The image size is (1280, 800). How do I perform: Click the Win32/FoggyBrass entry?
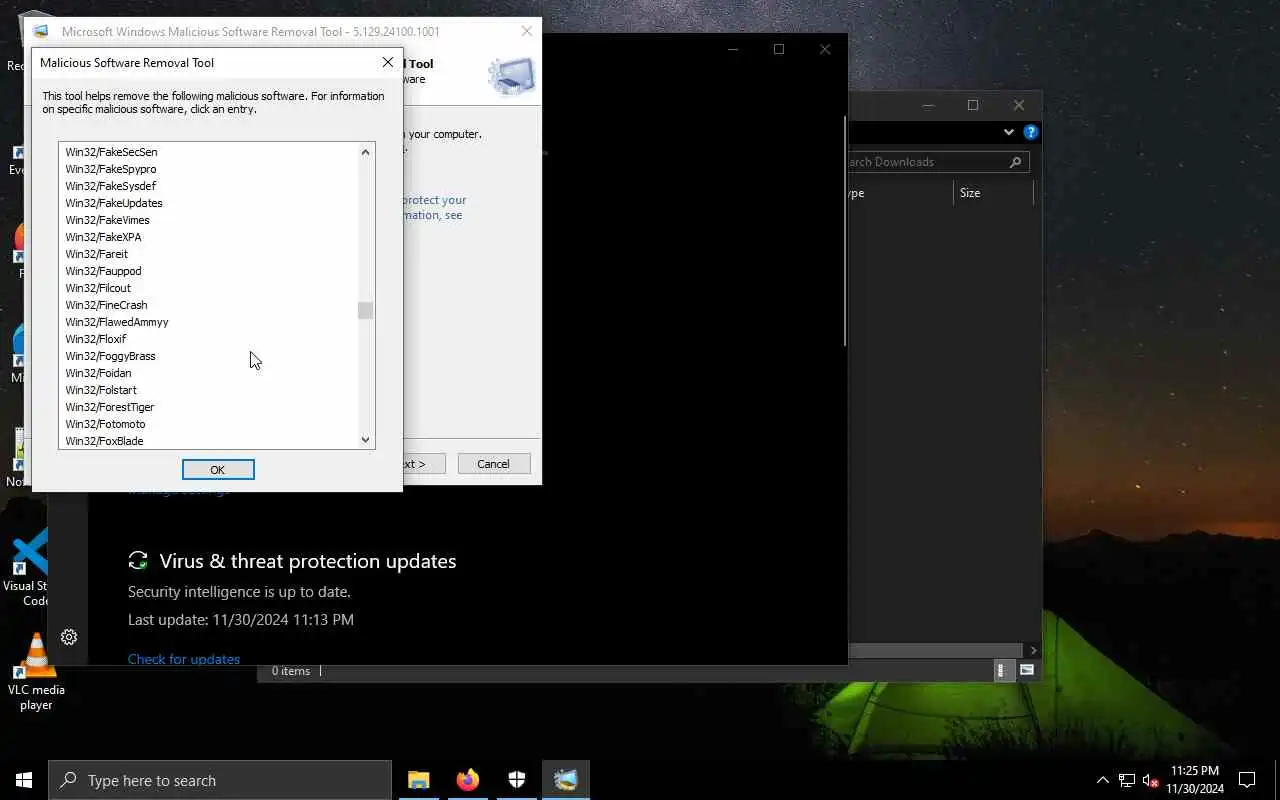(110, 356)
